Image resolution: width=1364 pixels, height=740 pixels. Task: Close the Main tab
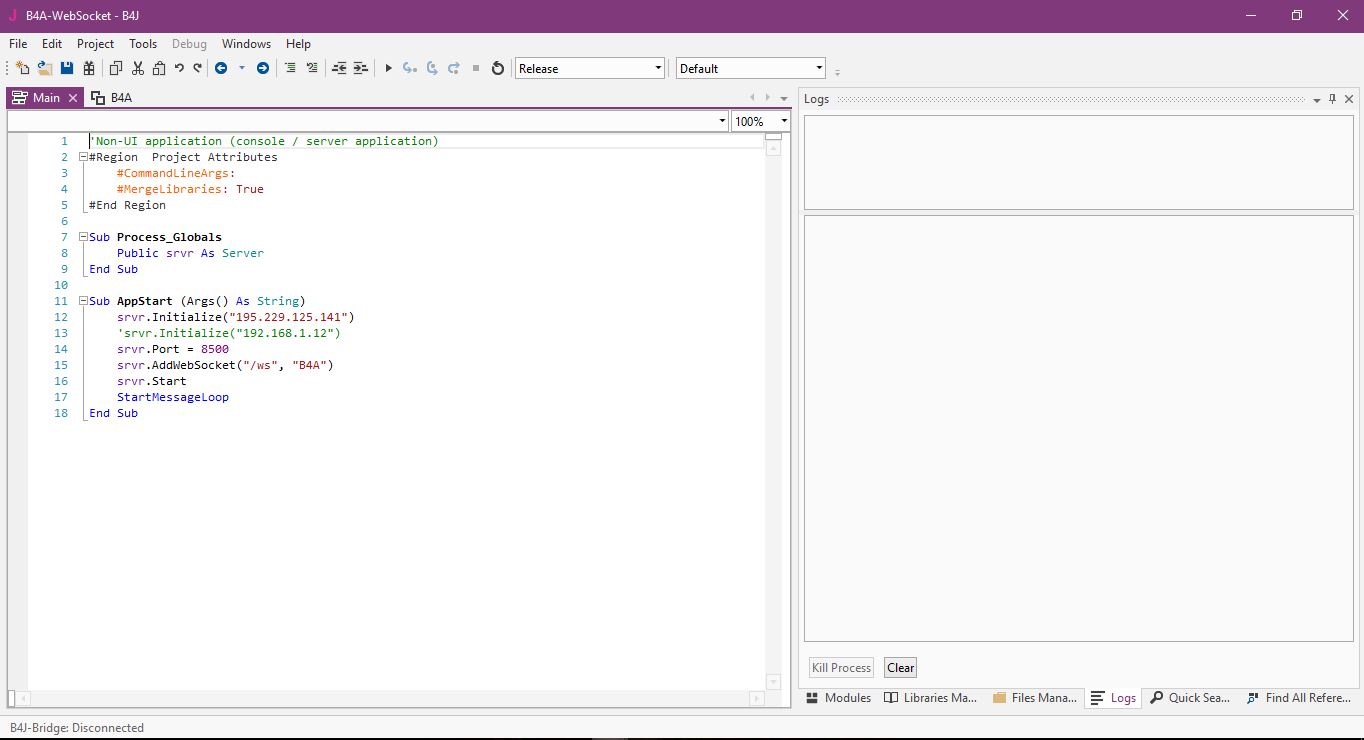(x=72, y=98)
